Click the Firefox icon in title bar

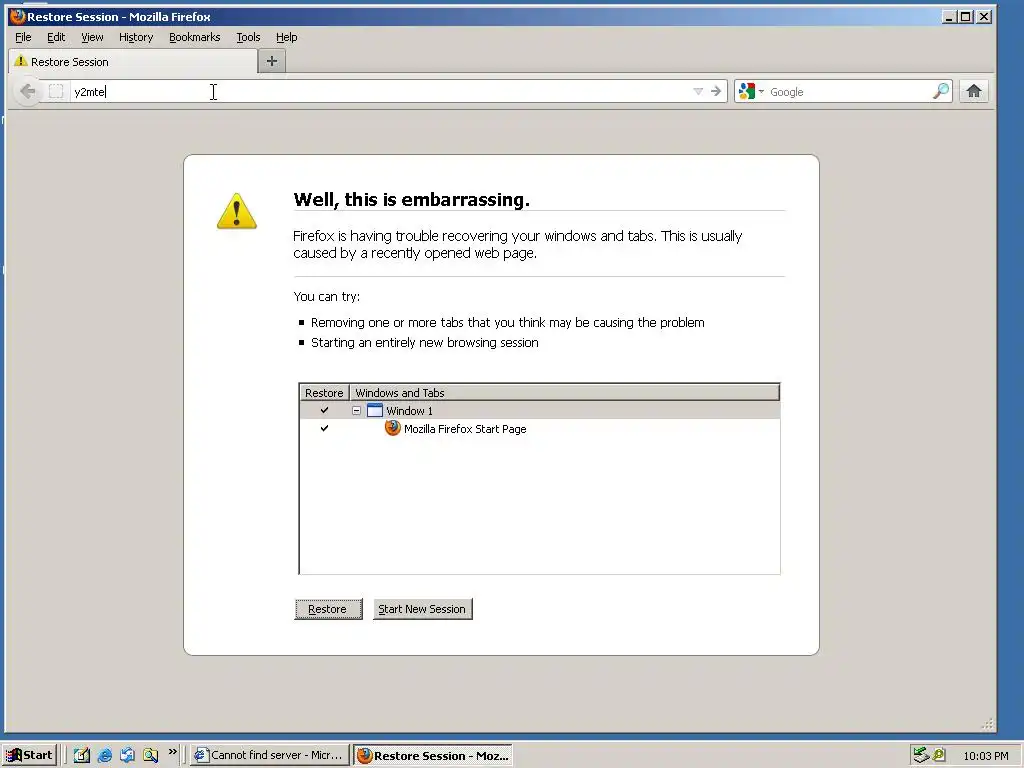point(17,16)
